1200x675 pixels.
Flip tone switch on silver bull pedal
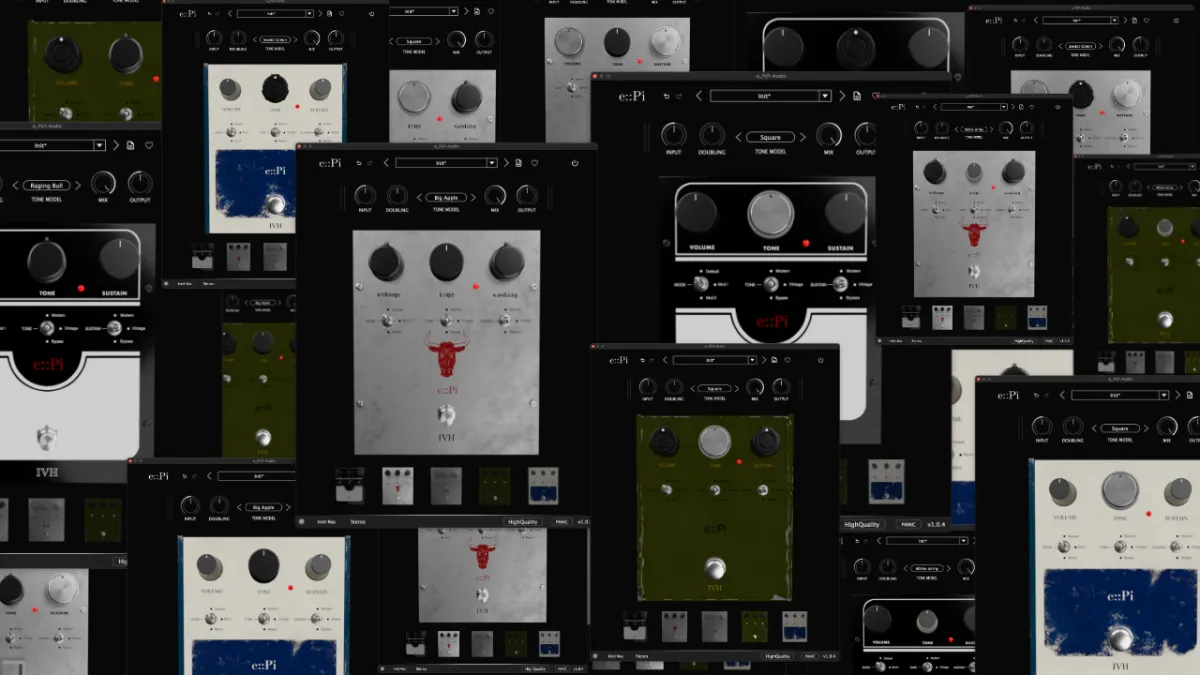coord(446,320)
